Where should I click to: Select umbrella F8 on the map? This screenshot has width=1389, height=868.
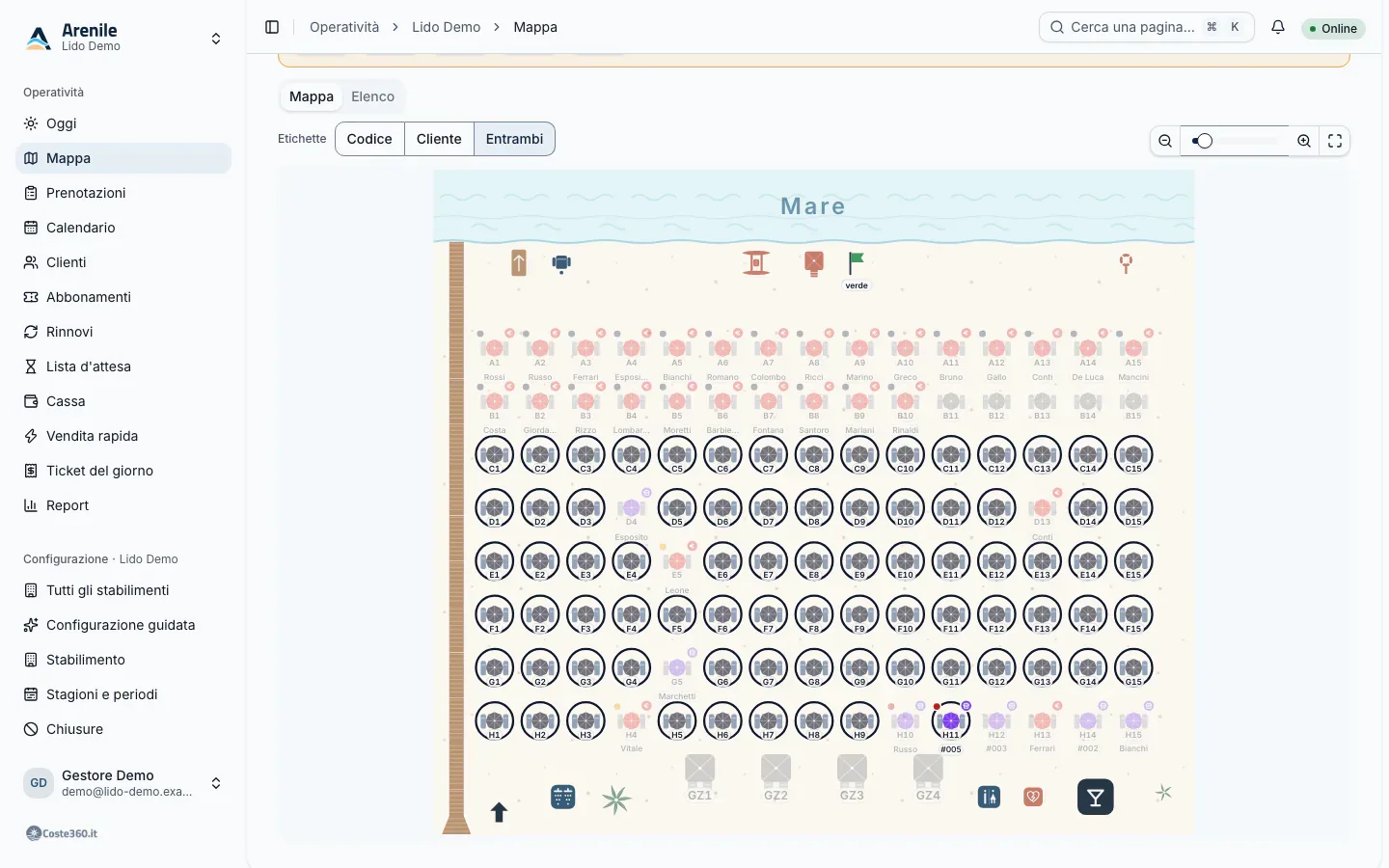pyautogui.click(x=814, y=614)
